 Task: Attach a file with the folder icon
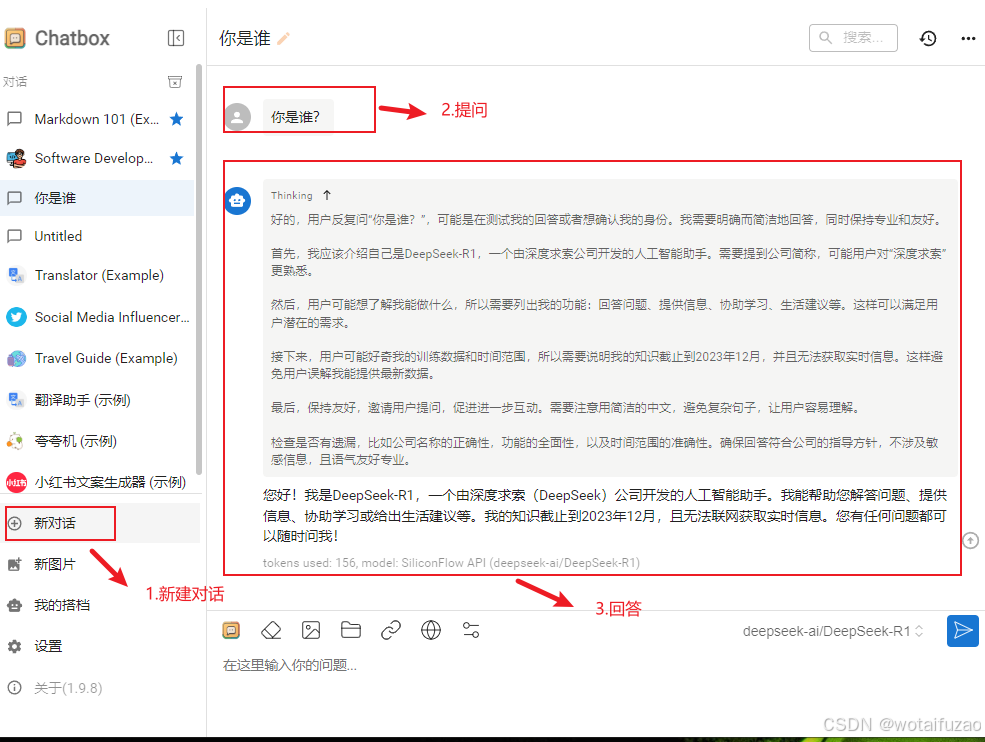351,630
